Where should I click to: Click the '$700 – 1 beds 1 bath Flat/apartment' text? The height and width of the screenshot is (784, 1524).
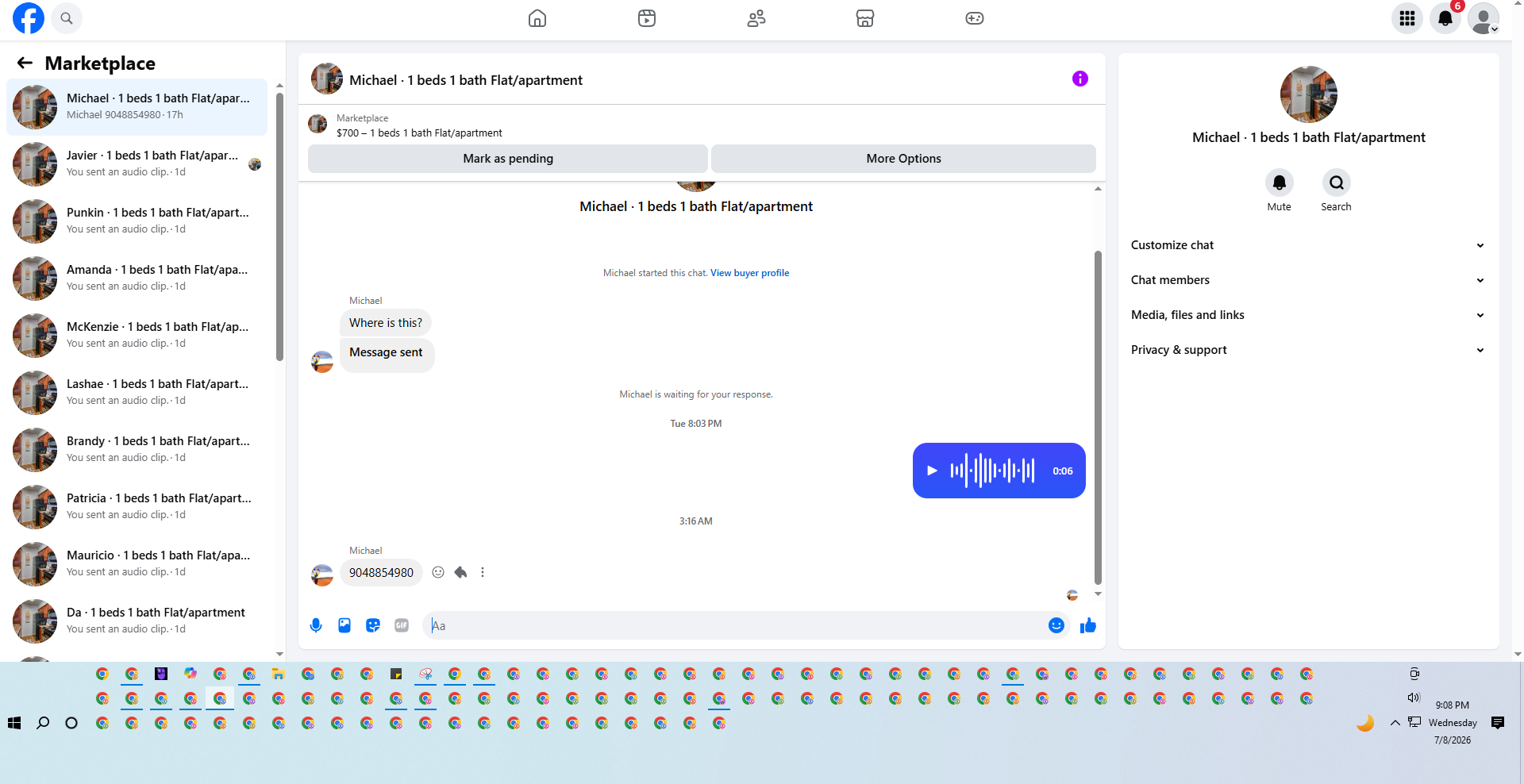(x=419, y=133)
